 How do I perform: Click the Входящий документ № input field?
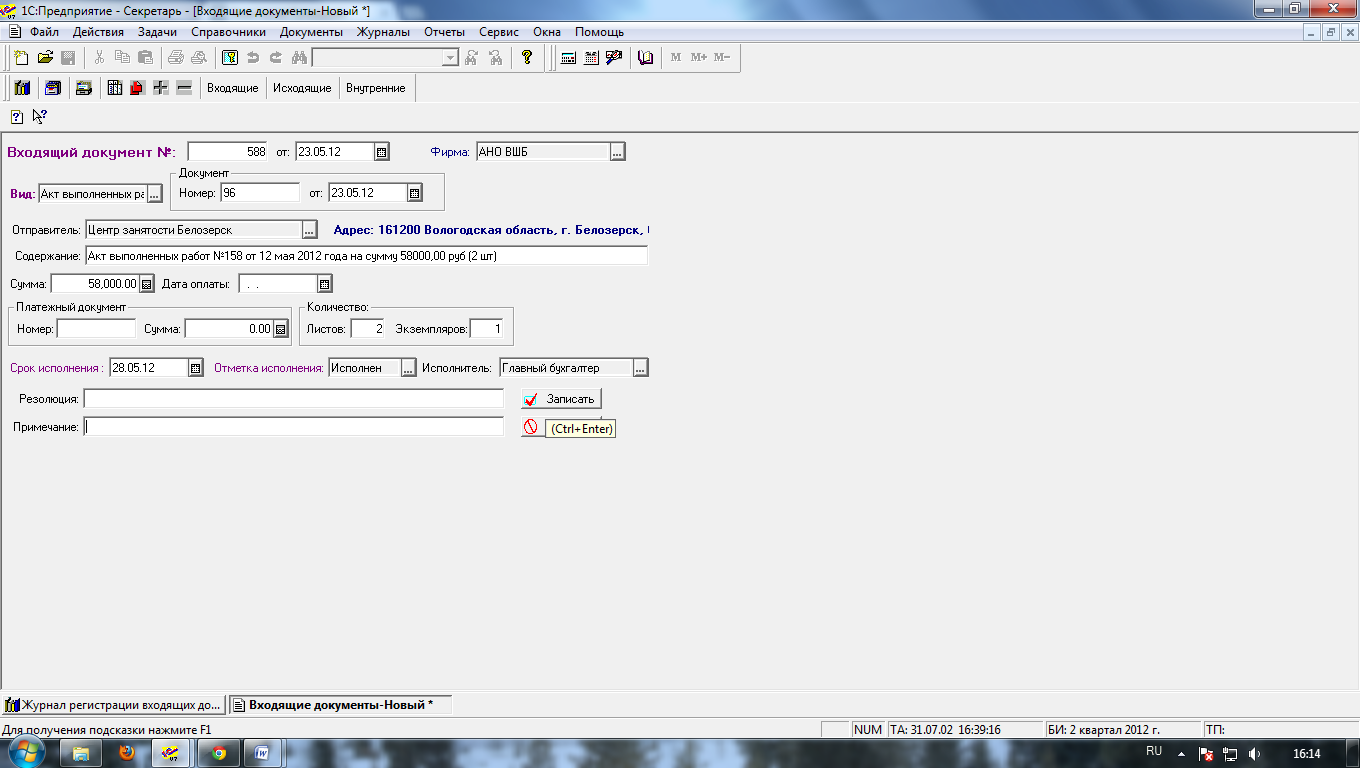228,152
